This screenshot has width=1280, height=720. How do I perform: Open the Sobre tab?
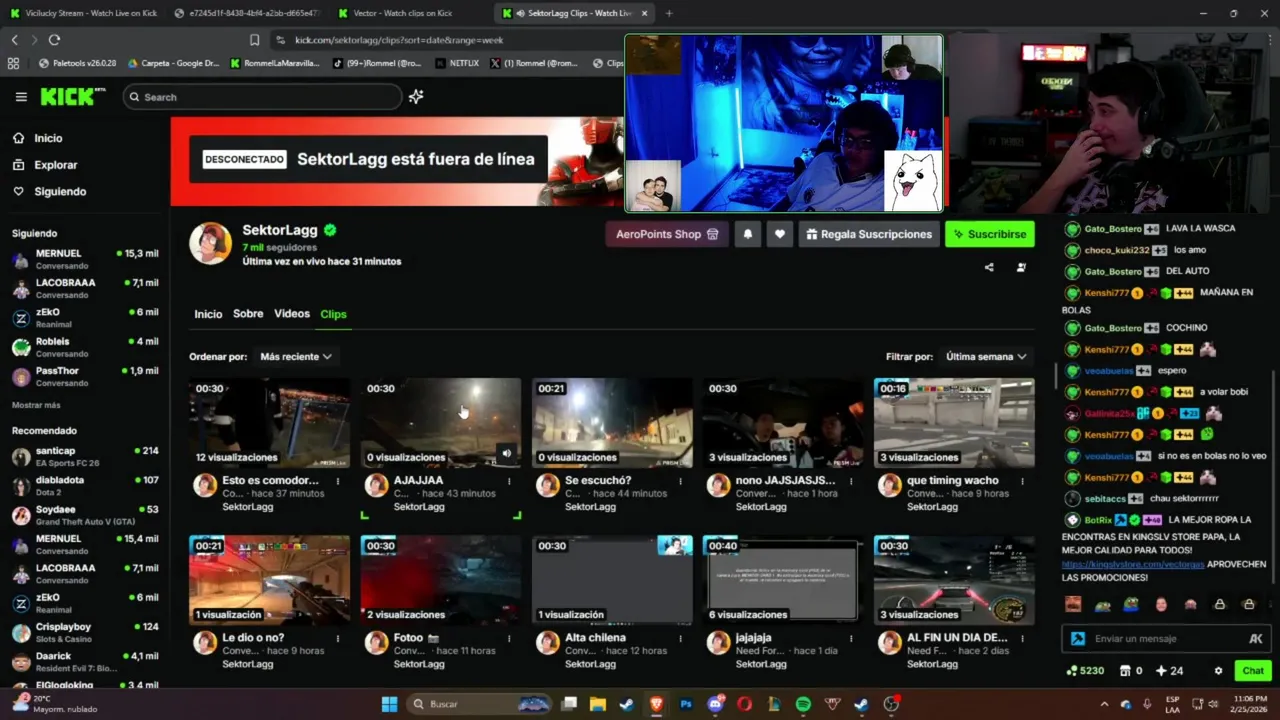point(248,314)
